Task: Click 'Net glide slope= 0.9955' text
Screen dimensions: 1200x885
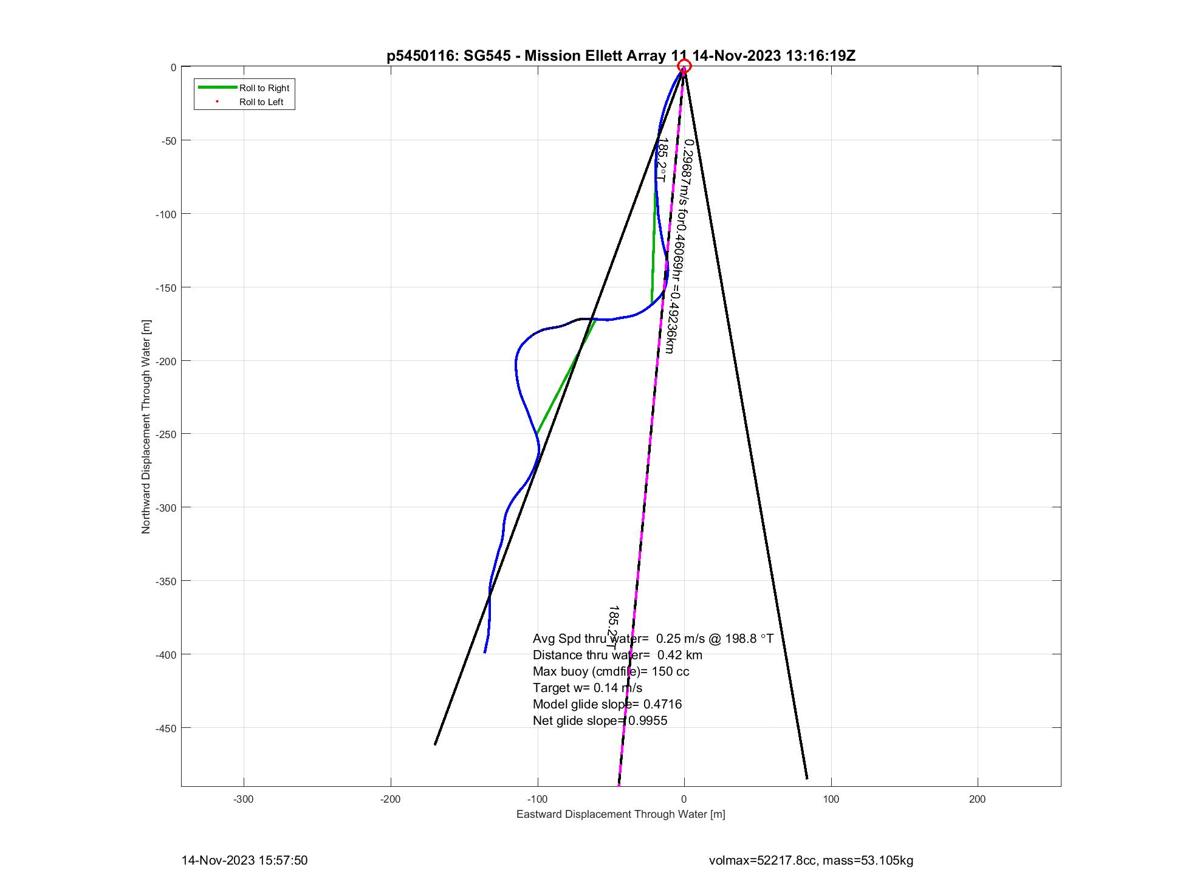Action: pyautogui.click(x=599, y=720)
